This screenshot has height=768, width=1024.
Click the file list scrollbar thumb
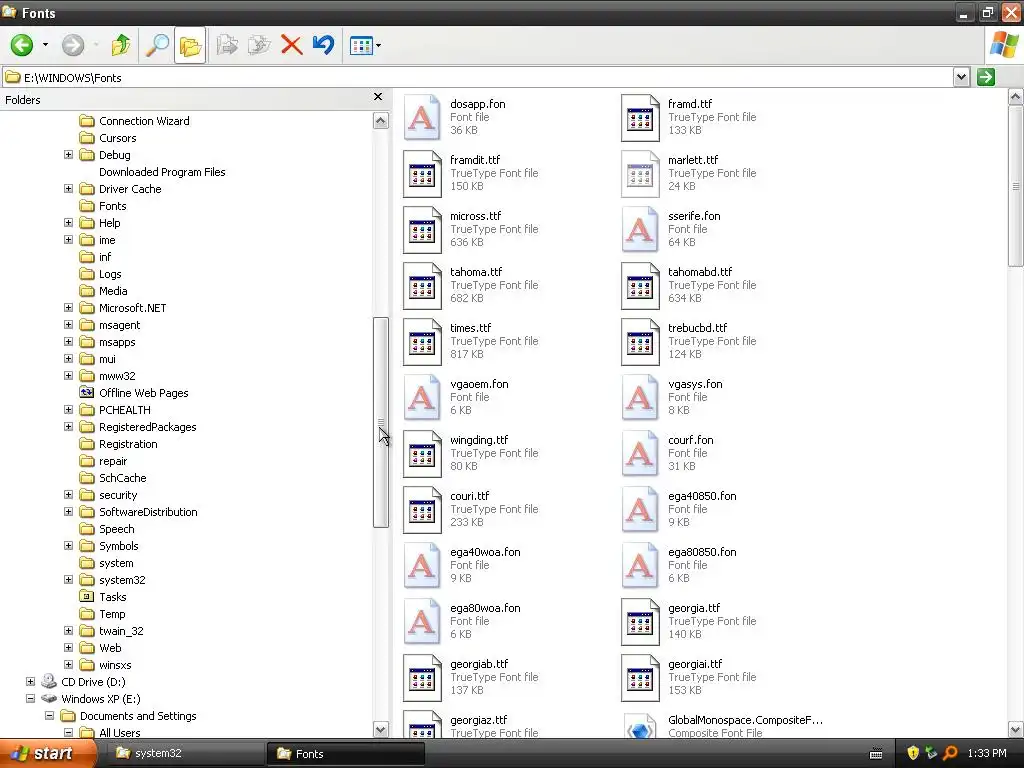coord(1016,186)
